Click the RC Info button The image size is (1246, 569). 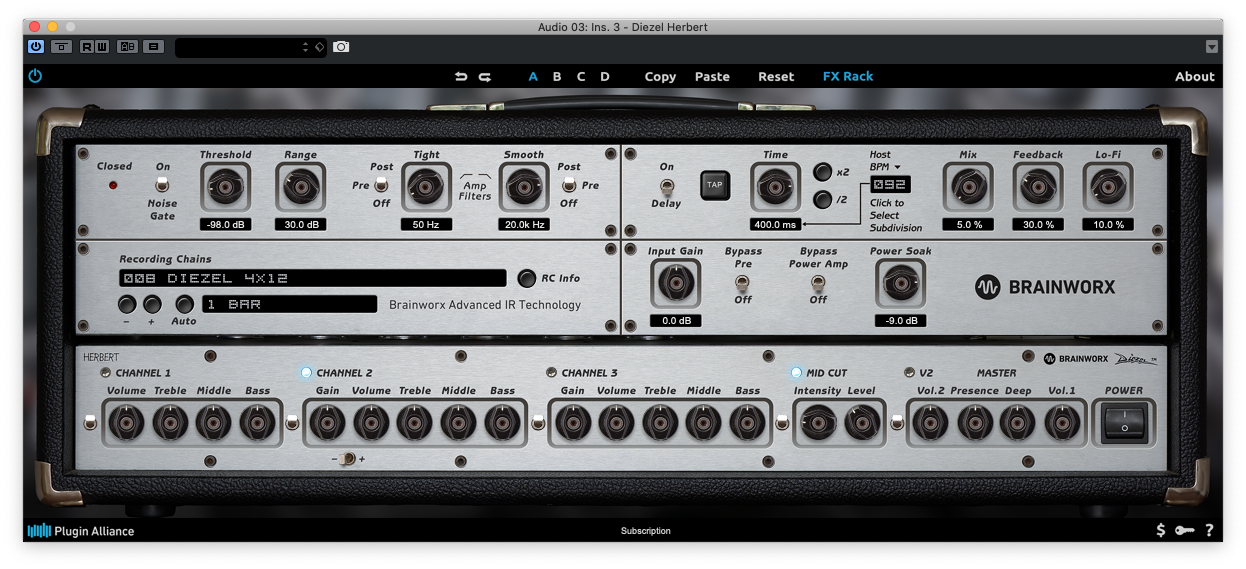coord(527,278)
